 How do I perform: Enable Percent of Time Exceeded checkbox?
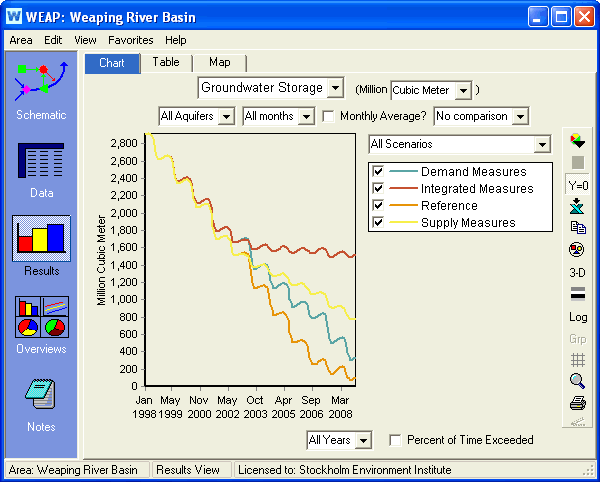tap(395, 440)
